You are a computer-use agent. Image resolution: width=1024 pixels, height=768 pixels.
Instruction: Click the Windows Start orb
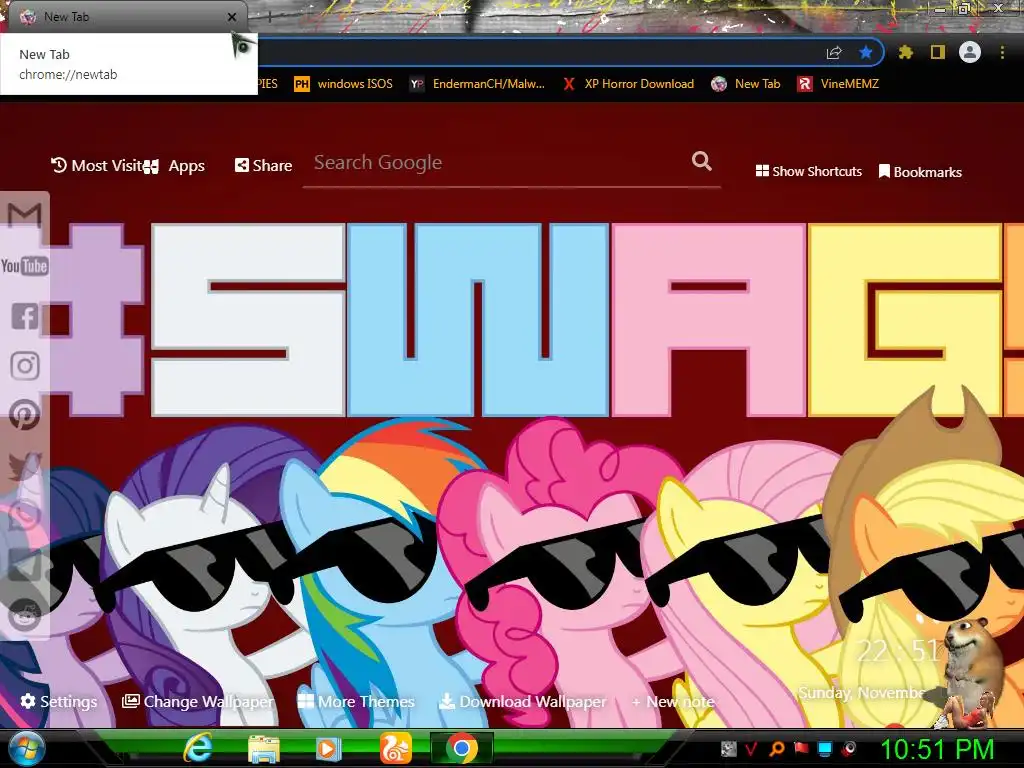pyautogui.click(x=25, y=748)
